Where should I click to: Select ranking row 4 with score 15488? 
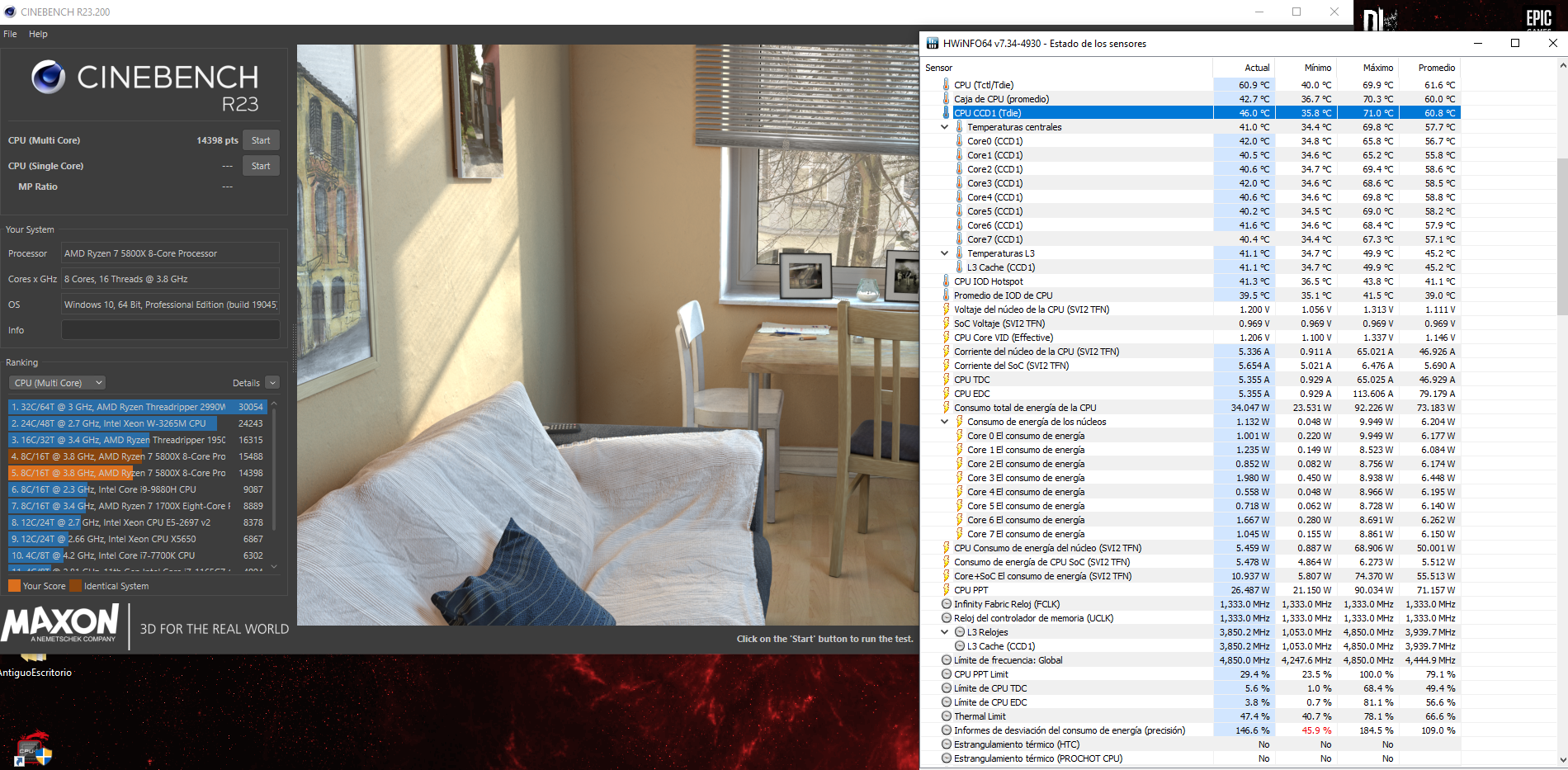click(x=137, y=456)
